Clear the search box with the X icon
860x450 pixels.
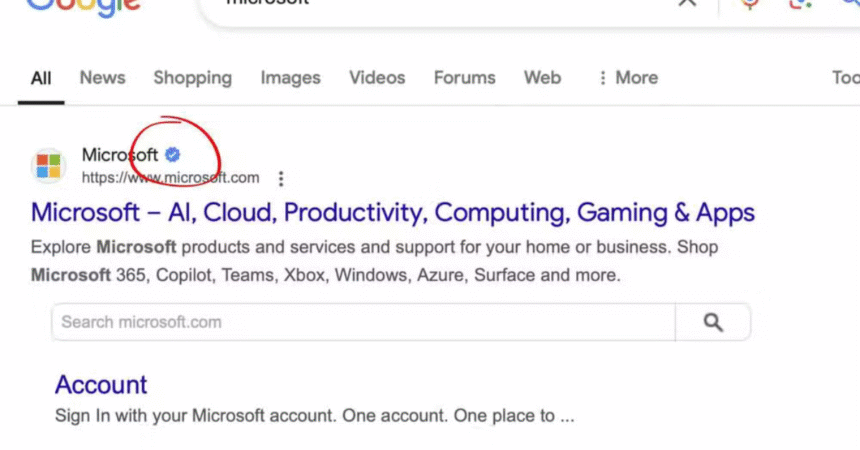point(687,3)
